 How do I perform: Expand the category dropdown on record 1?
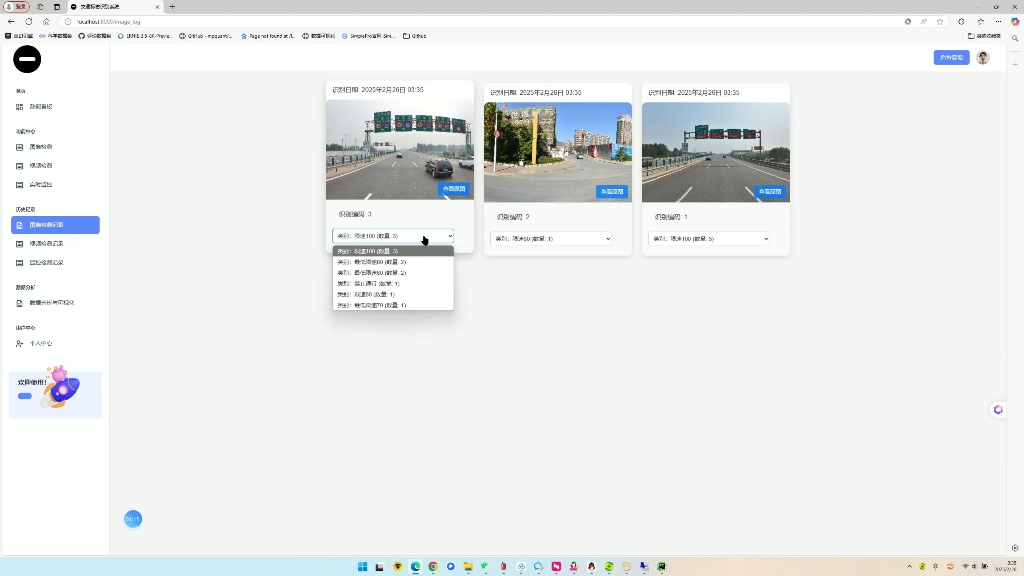pos(709,238)
